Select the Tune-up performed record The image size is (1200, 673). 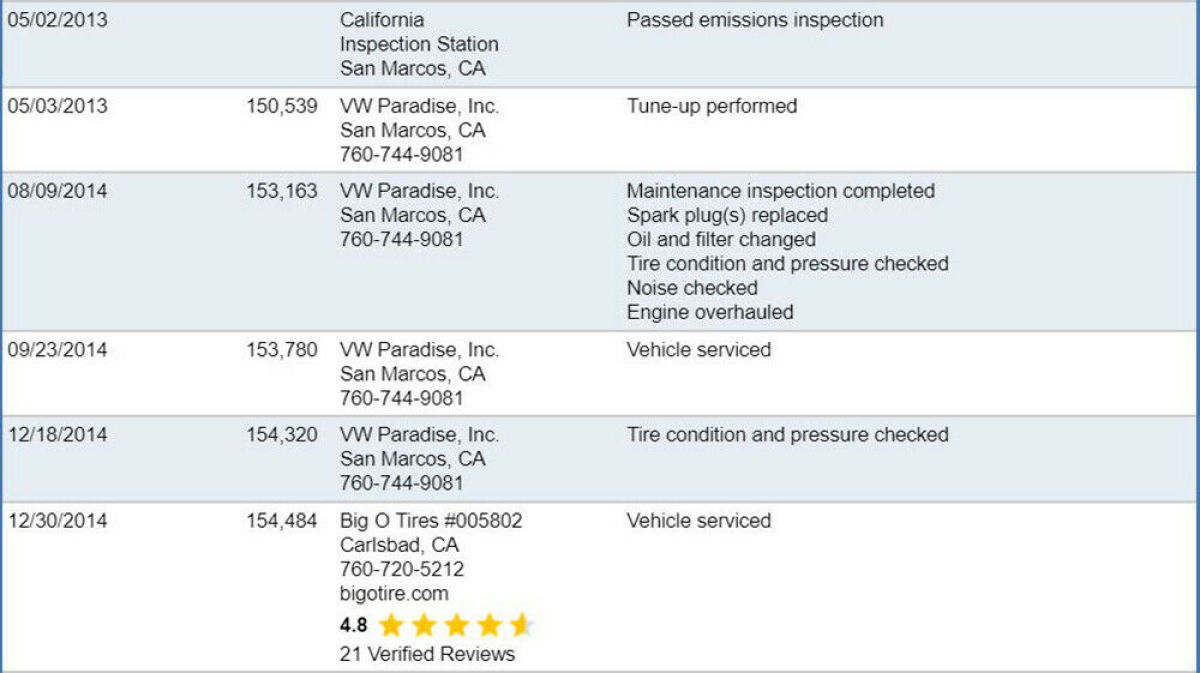click(x=712, y=106)
